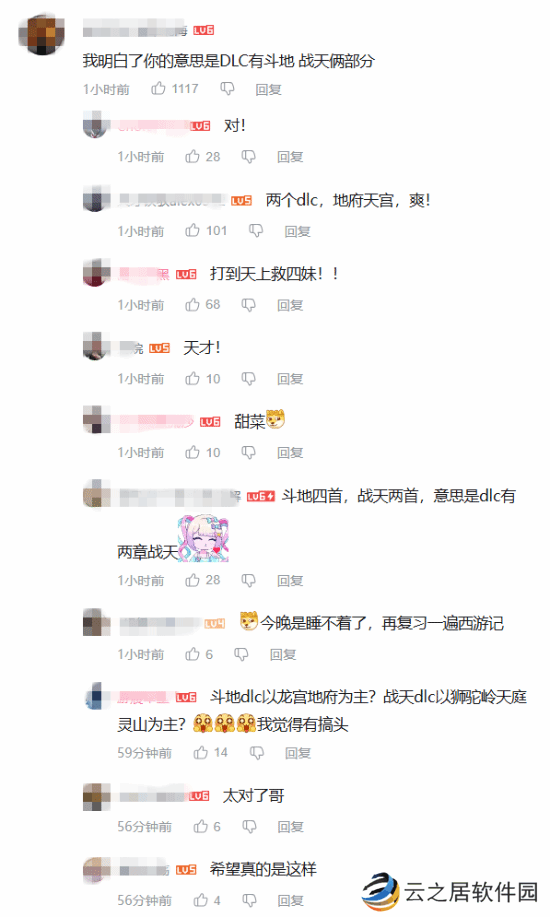Like the top comment with 1117 likes

(159, 88)
